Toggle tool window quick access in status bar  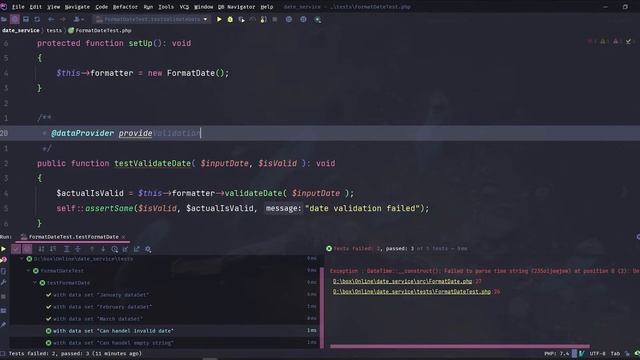tap(3, 353)
